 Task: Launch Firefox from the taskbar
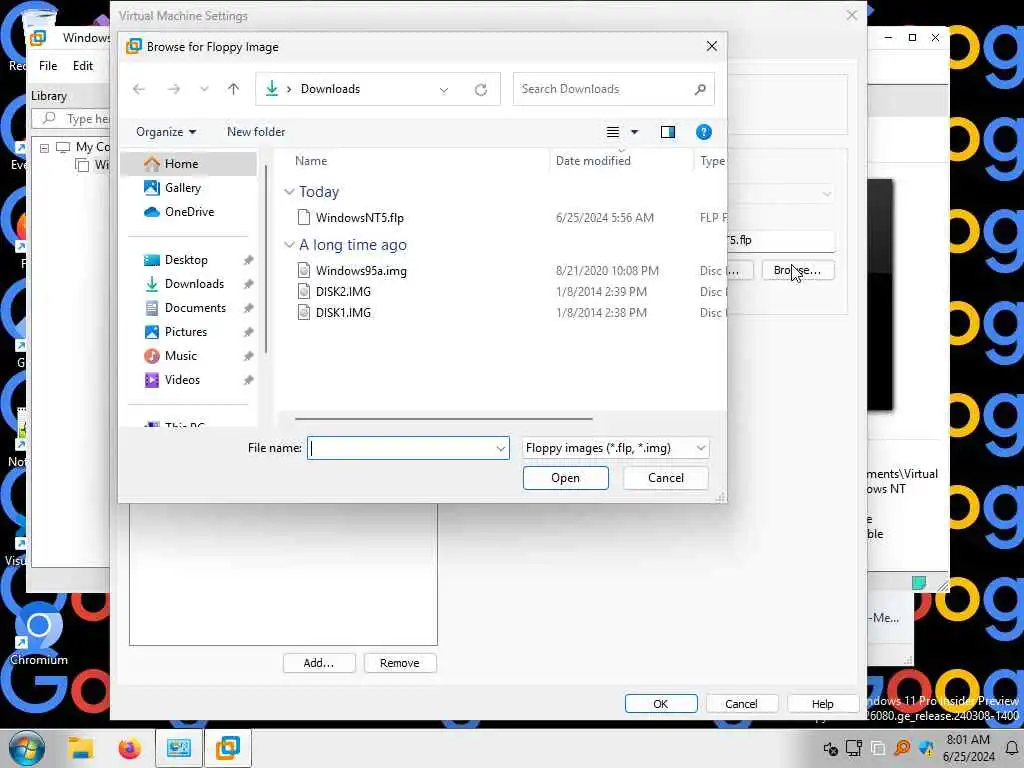coord(129,748)
